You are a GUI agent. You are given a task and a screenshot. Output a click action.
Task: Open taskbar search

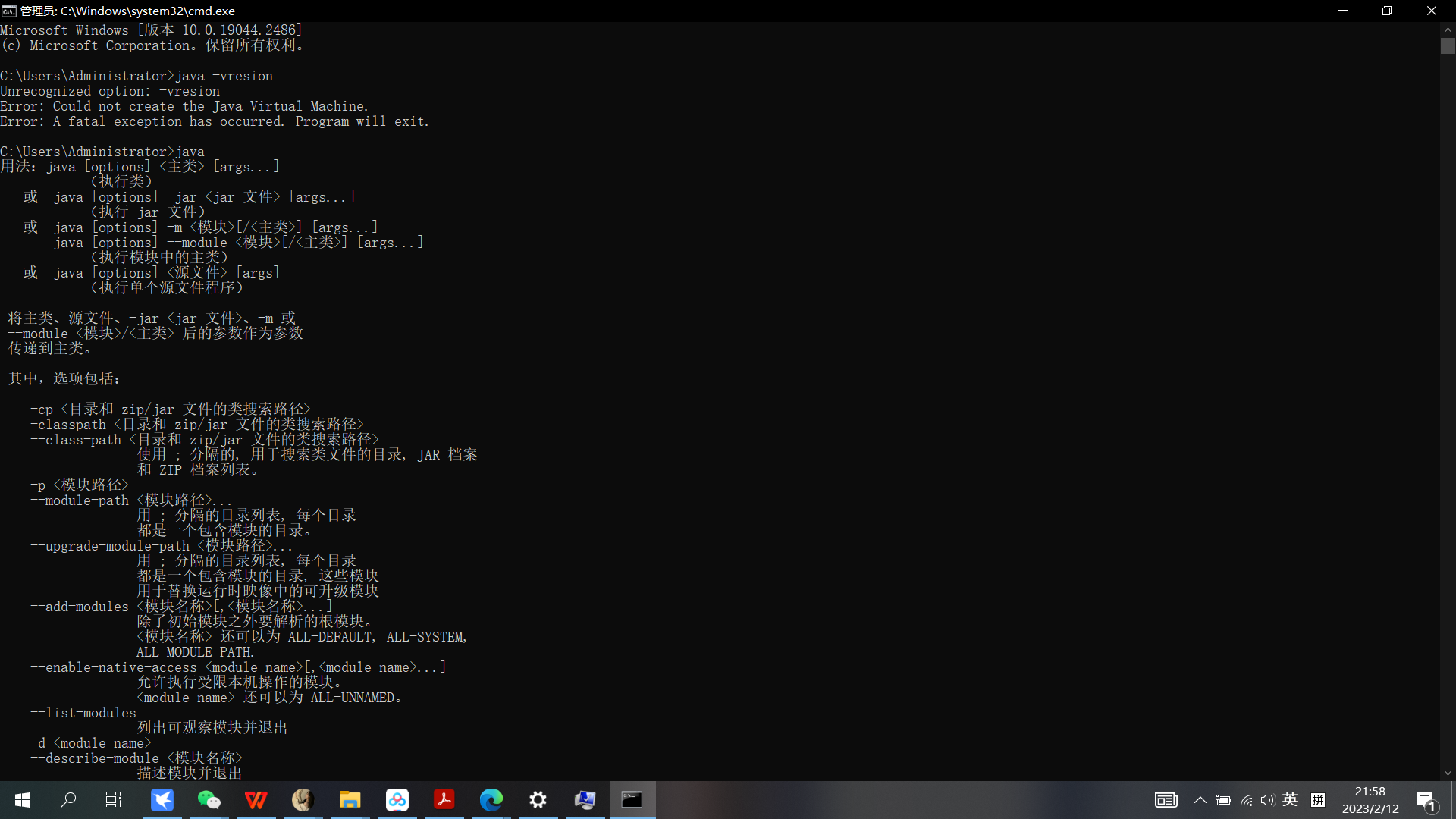coord(68,799)
